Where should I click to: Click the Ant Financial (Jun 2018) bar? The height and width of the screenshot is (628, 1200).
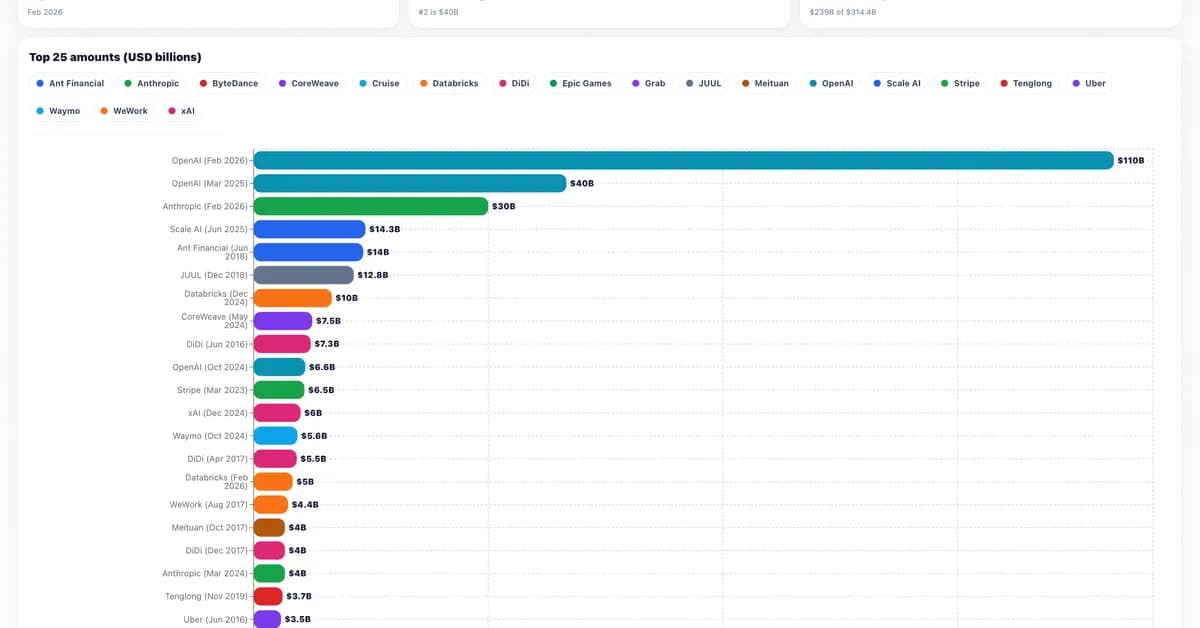click(308, 252)
